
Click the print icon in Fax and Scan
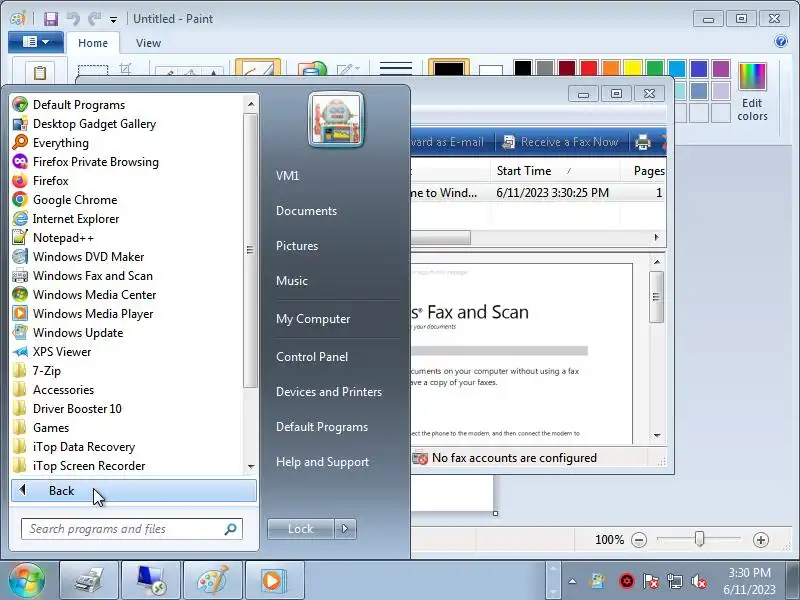click(642, 142)
